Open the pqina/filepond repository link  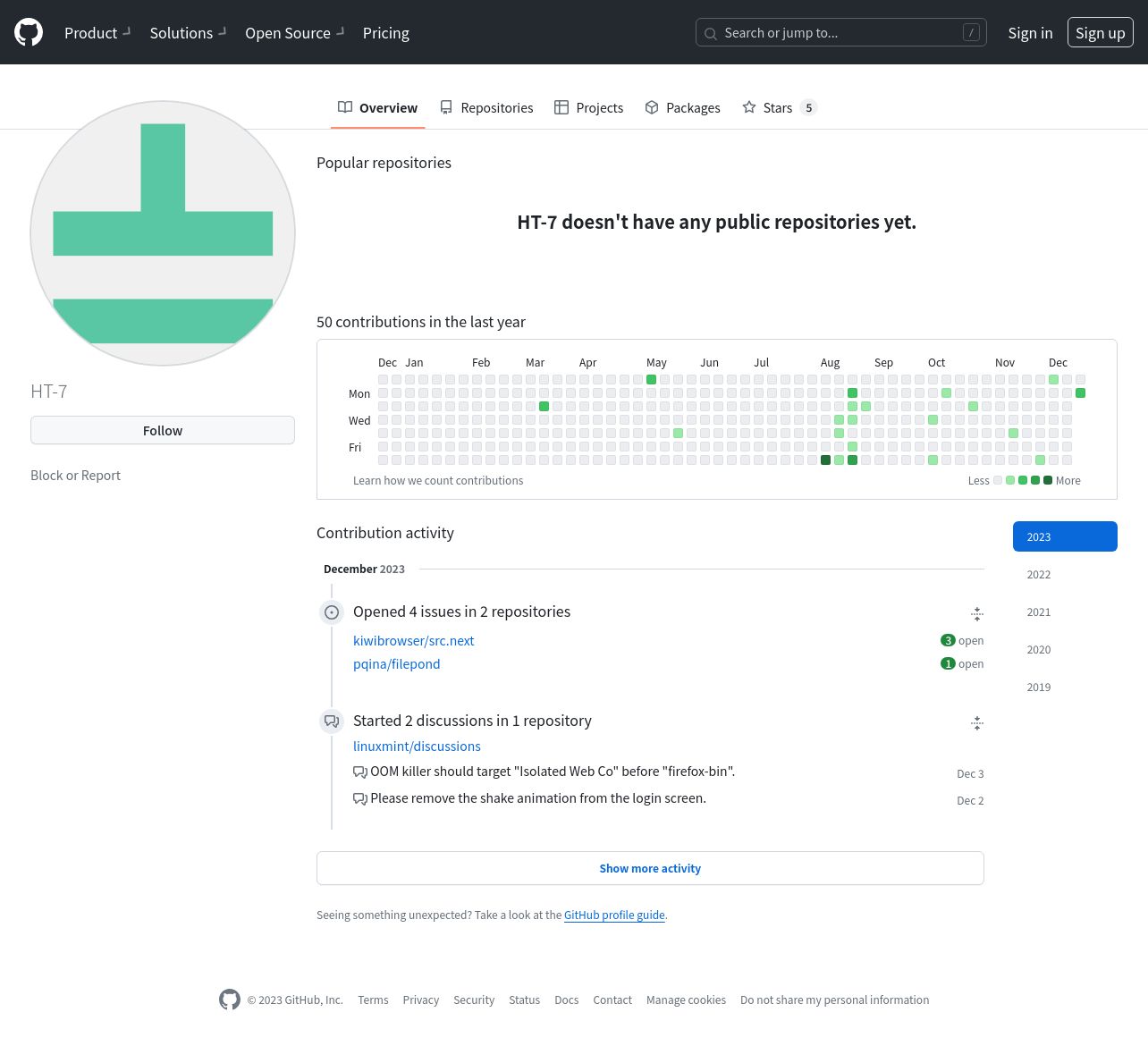click(x=396, y=664)
